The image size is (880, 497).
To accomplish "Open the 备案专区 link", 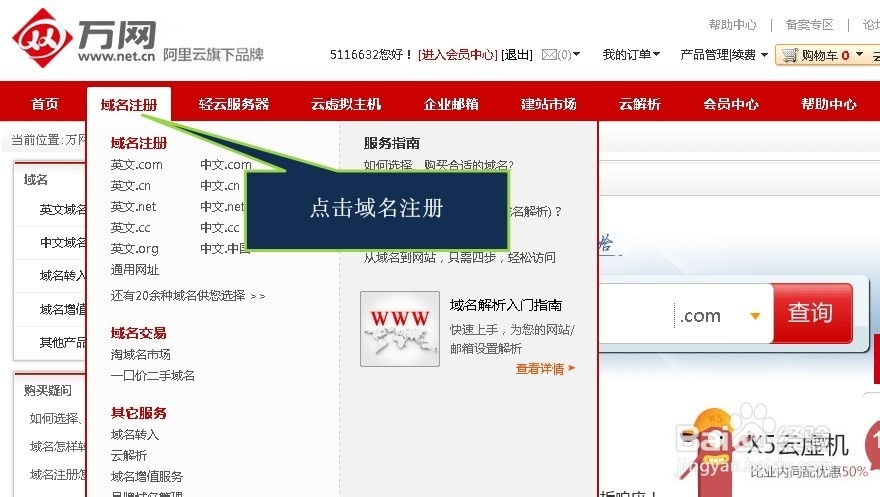I will pos(809,25).
